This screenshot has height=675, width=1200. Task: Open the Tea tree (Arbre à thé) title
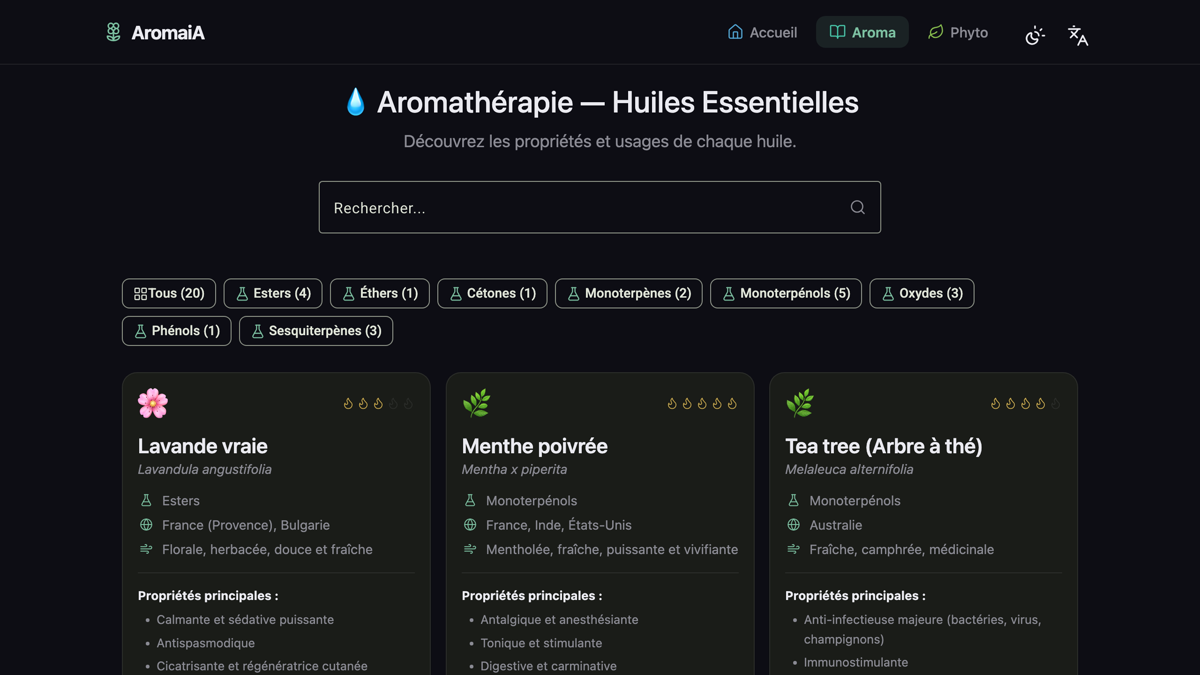[884, 446]
